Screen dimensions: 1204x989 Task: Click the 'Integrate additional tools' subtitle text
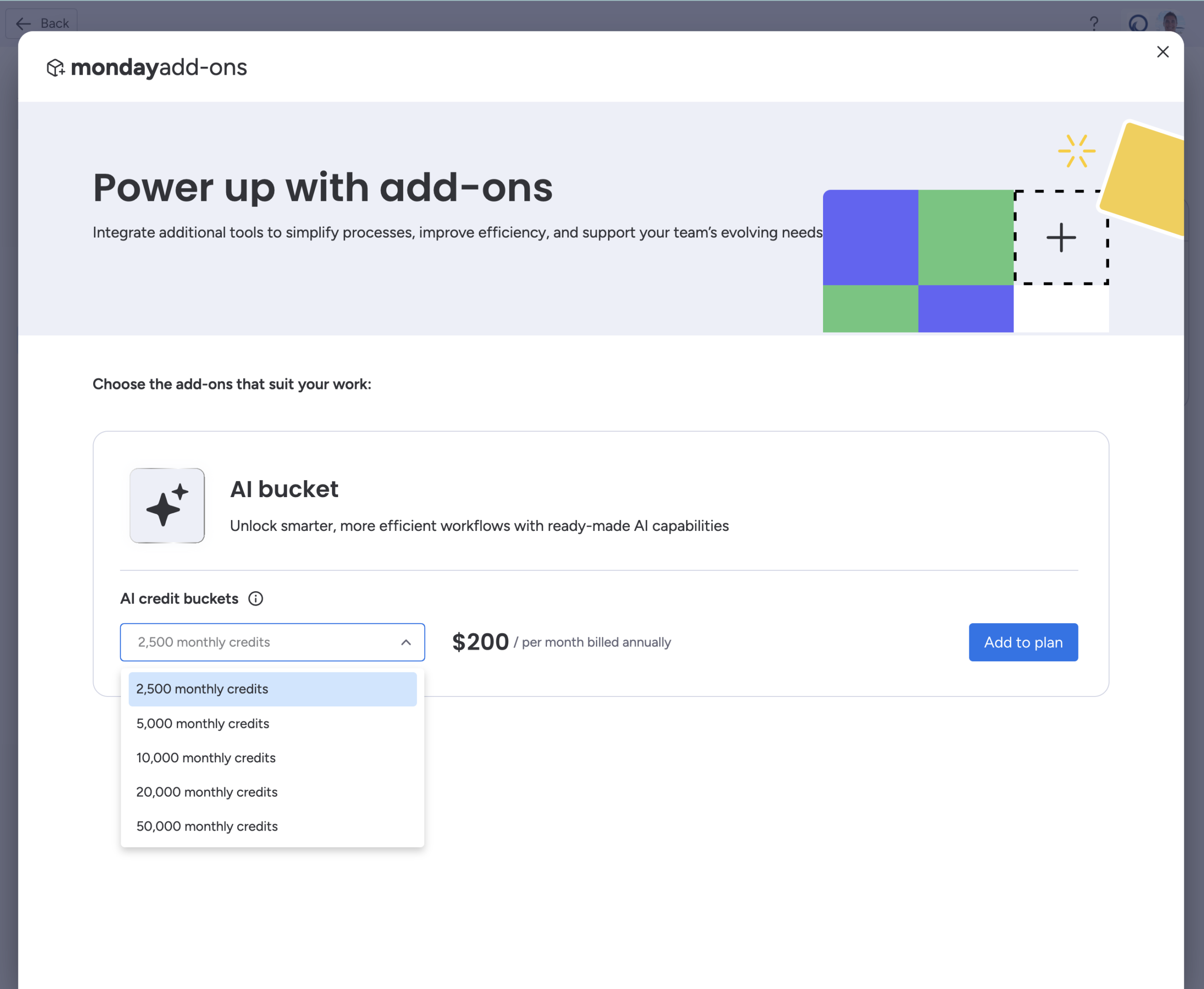pyautogui.click(x=458, y=232)
